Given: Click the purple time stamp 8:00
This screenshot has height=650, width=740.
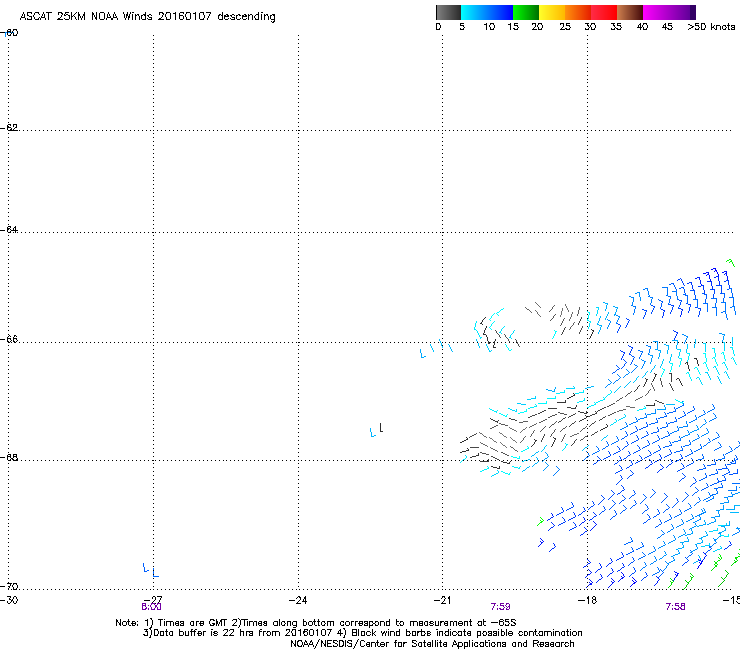Looking at the screenshot, I should coord(151,607).
